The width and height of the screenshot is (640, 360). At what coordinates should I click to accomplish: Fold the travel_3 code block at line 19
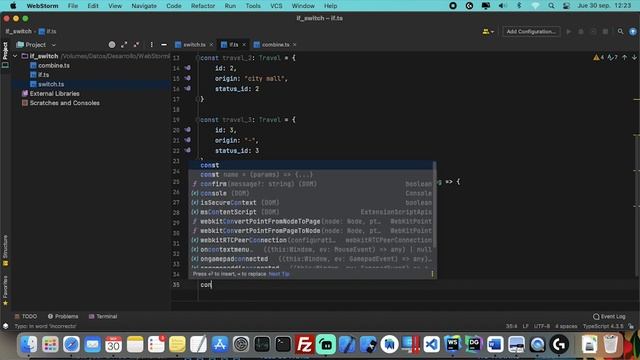click(198, 120)
